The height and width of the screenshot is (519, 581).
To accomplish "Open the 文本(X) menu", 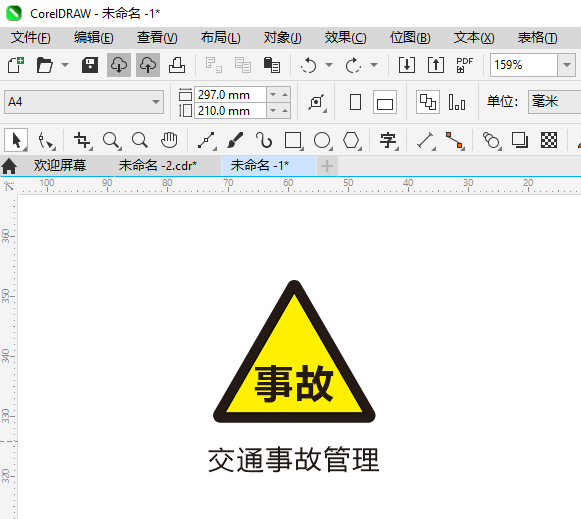I will pyautogui.click(x=474, y=38).
